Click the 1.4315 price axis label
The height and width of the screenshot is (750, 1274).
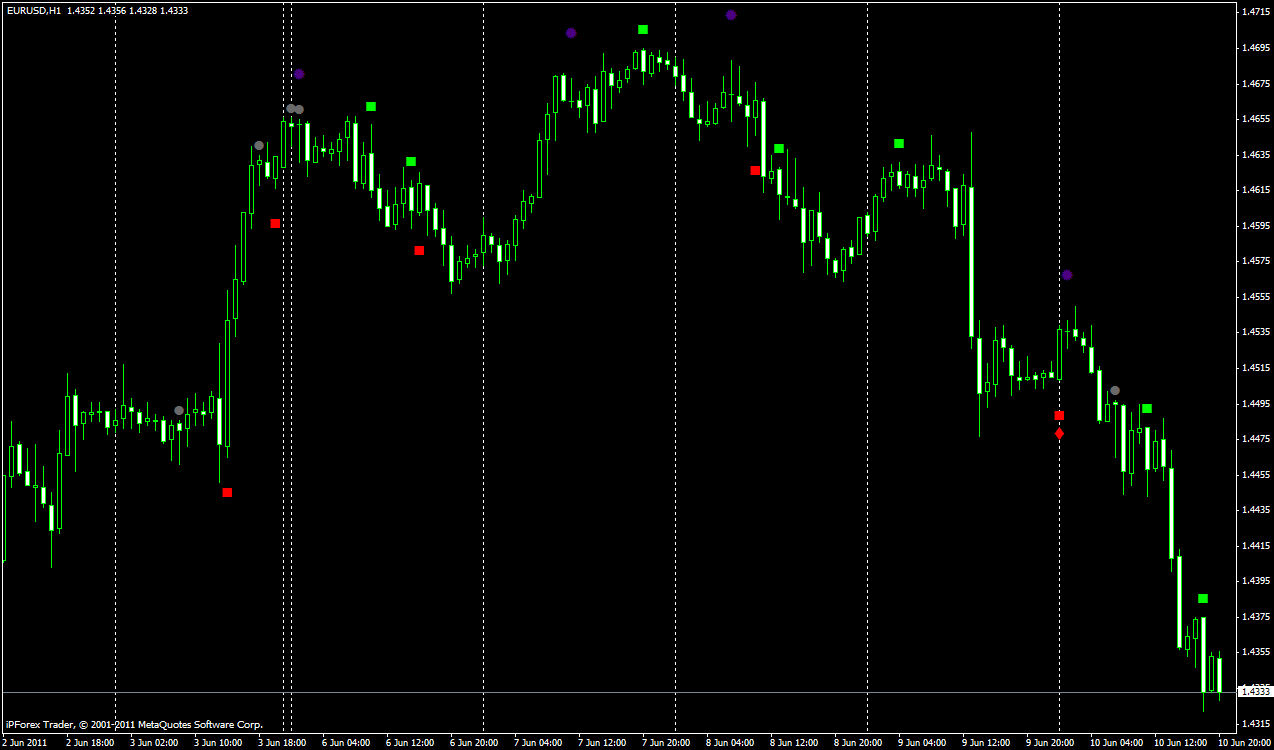tap(1255, 723)
